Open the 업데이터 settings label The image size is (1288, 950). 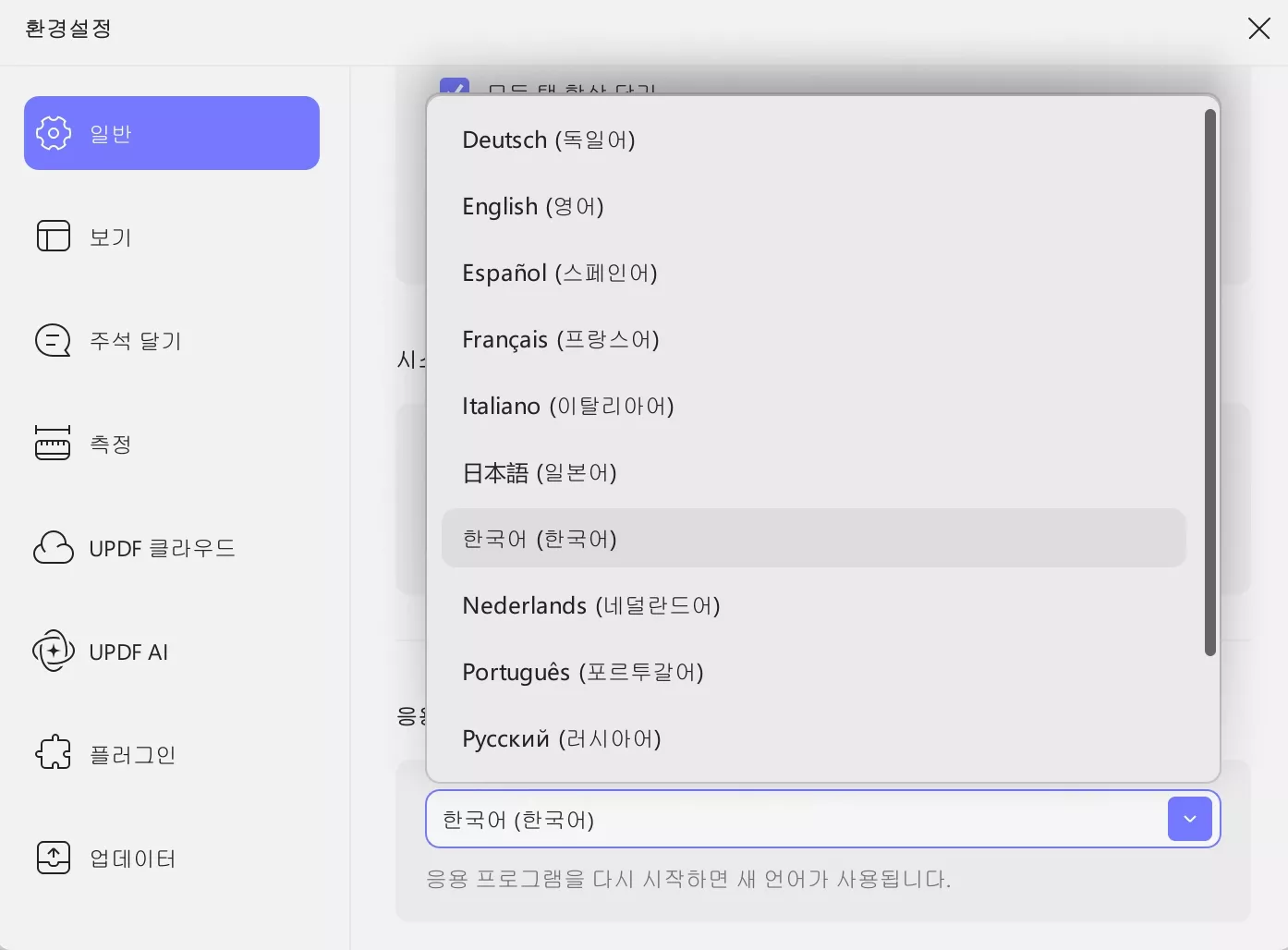[x=133, y=859]
